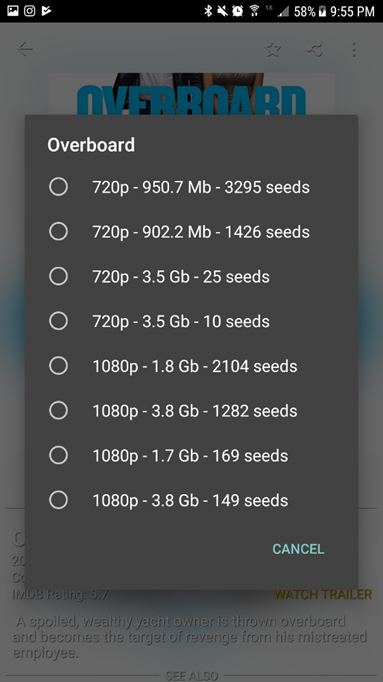The height and width of the screenshot is (682, 383).
Task: Select 720p 950.7 Mb 3295 seeds option
Action: pyautogui.click(x=191, y=187)
